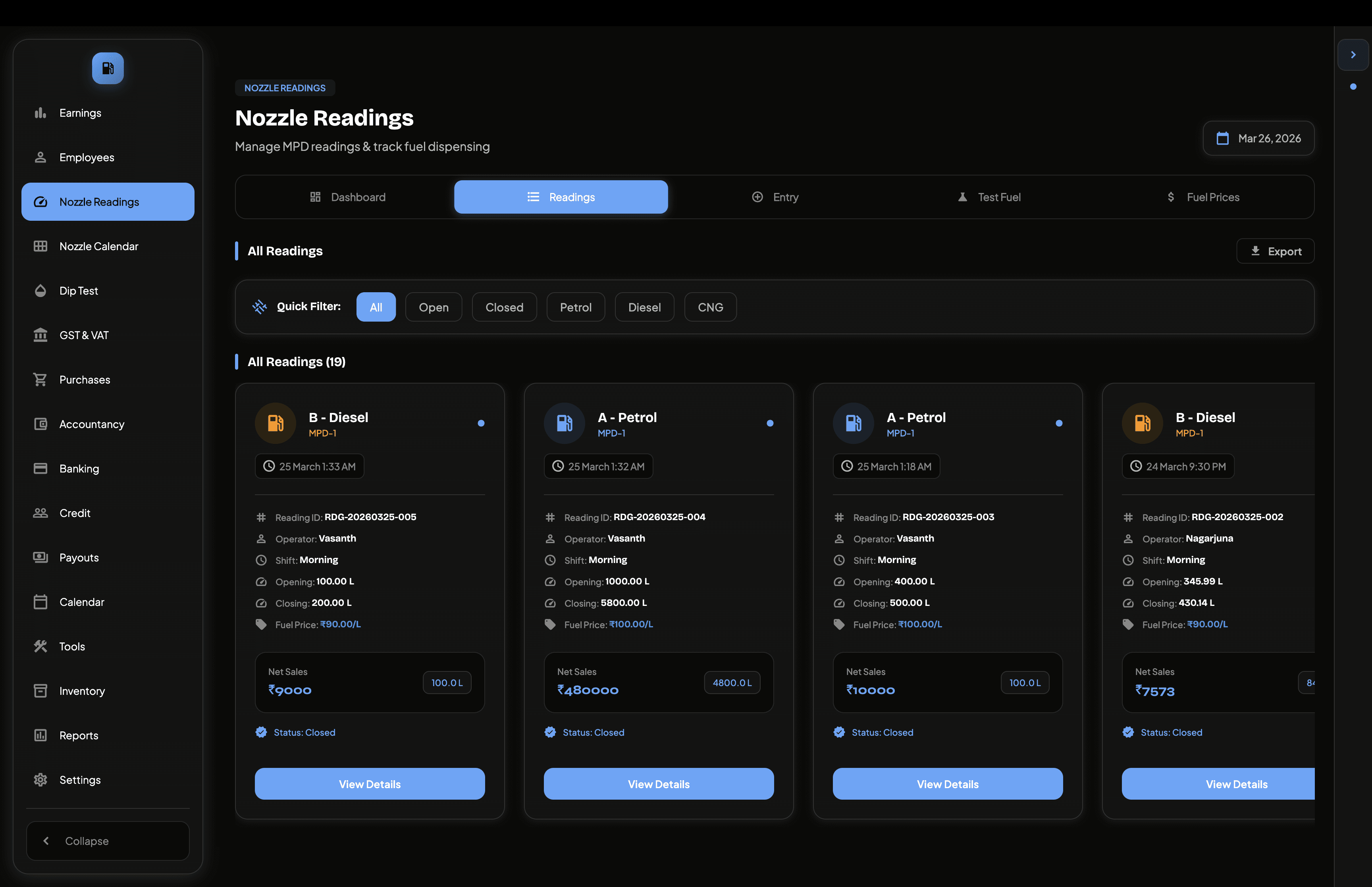Open Settings gear in sidebar
1372x887 pixels.
(x=40, y=780)
